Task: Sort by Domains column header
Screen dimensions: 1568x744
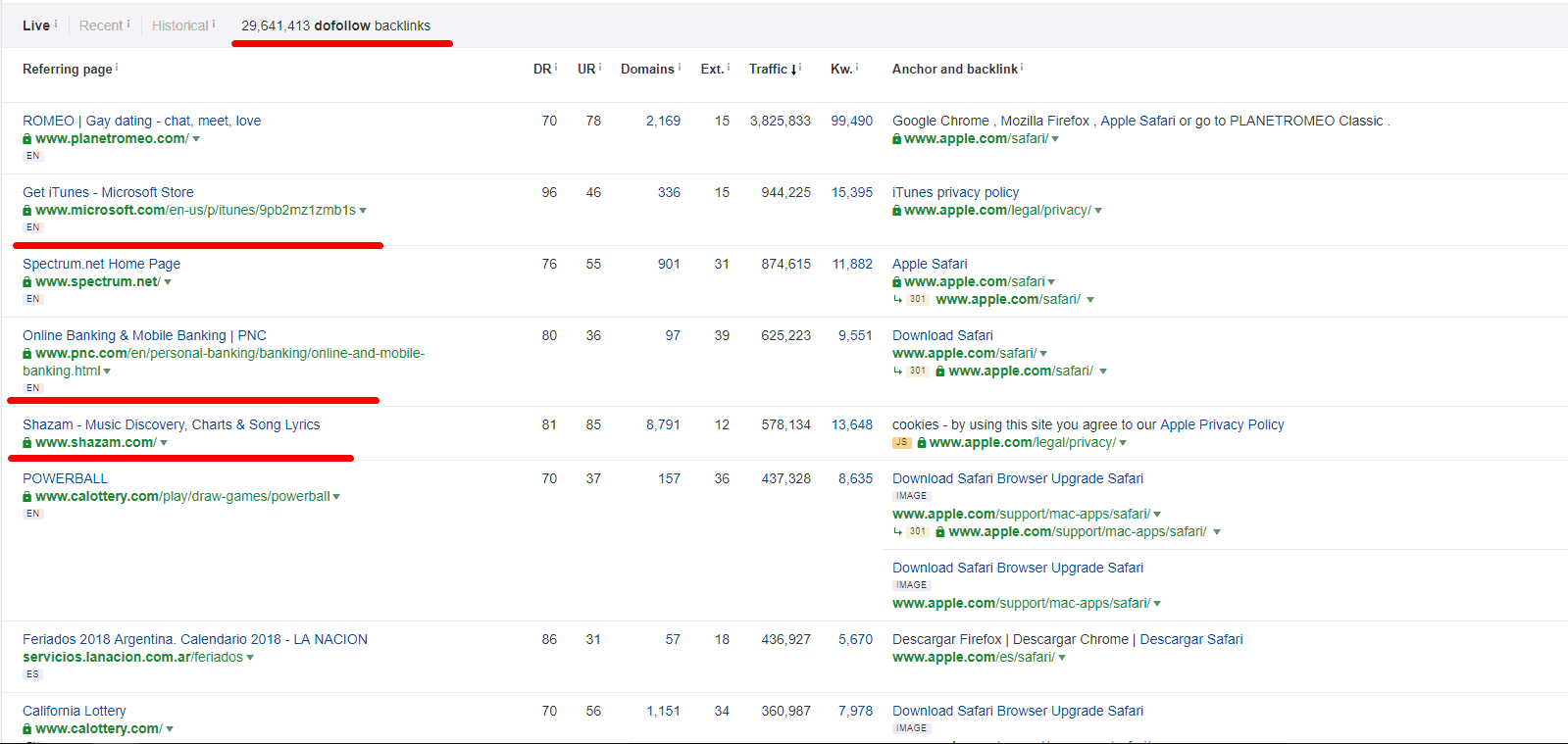Action: [x=647, y=69]
